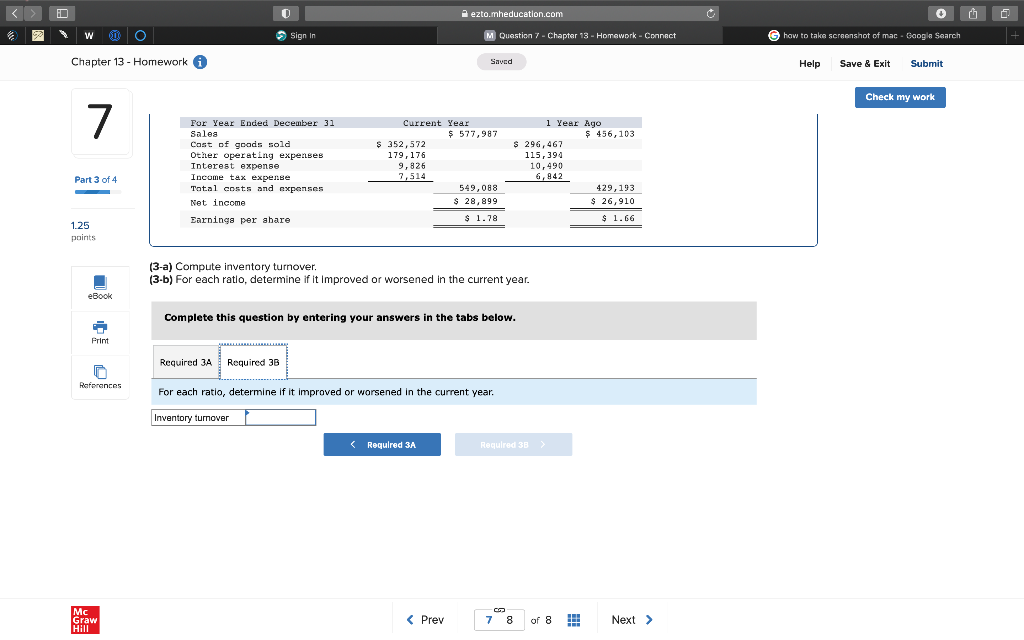Open the Safari downloads icon
1024x640 pixels.
point(940,13)
